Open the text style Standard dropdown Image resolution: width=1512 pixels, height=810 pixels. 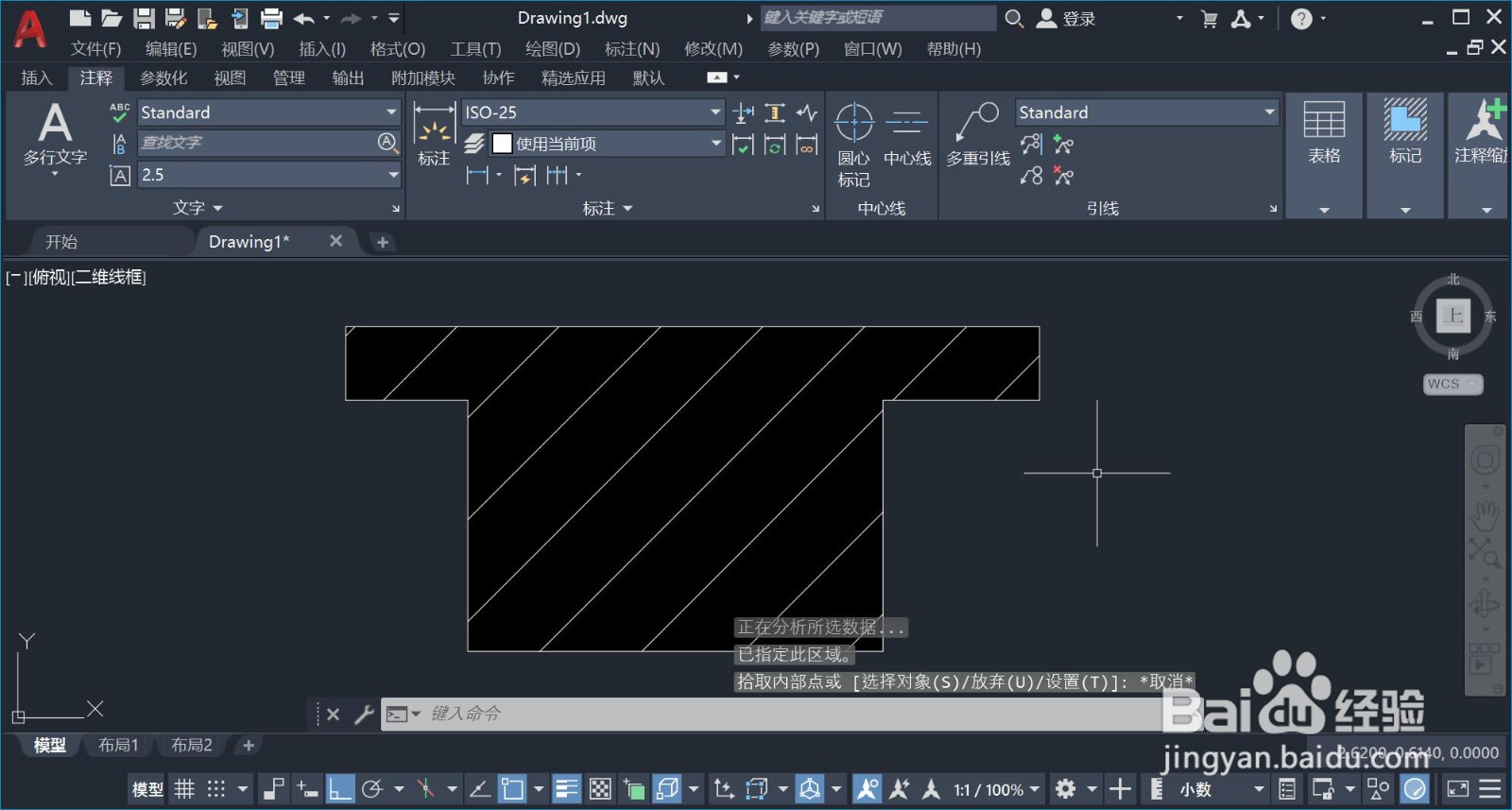(x=269, y=112)
